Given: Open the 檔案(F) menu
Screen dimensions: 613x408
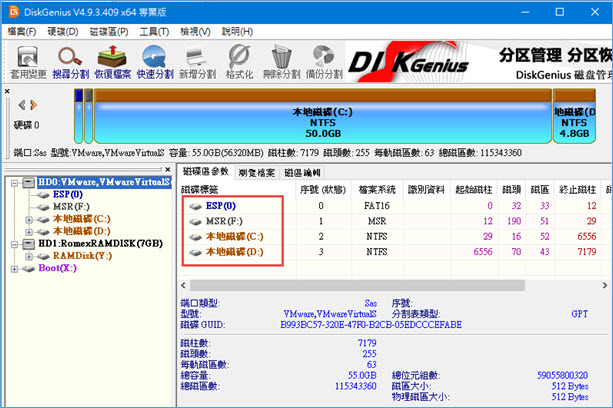Looking at the screenshot, I should [22, 32].
